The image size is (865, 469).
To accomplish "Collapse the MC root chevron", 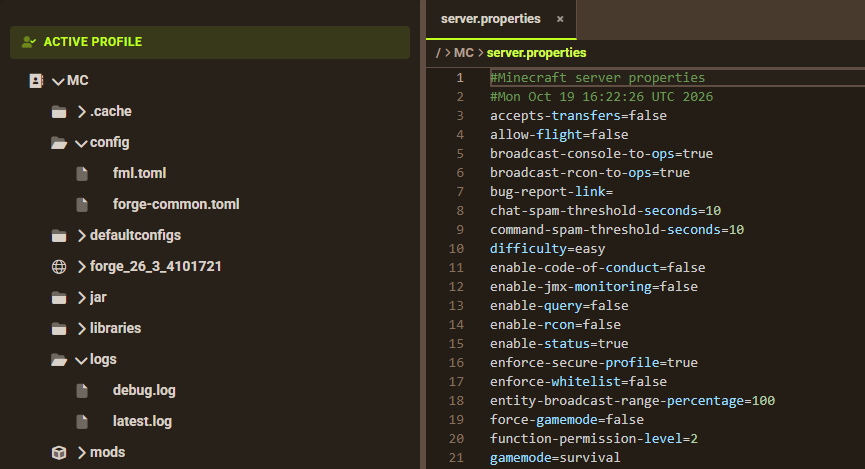I will (x=58, y=82).
